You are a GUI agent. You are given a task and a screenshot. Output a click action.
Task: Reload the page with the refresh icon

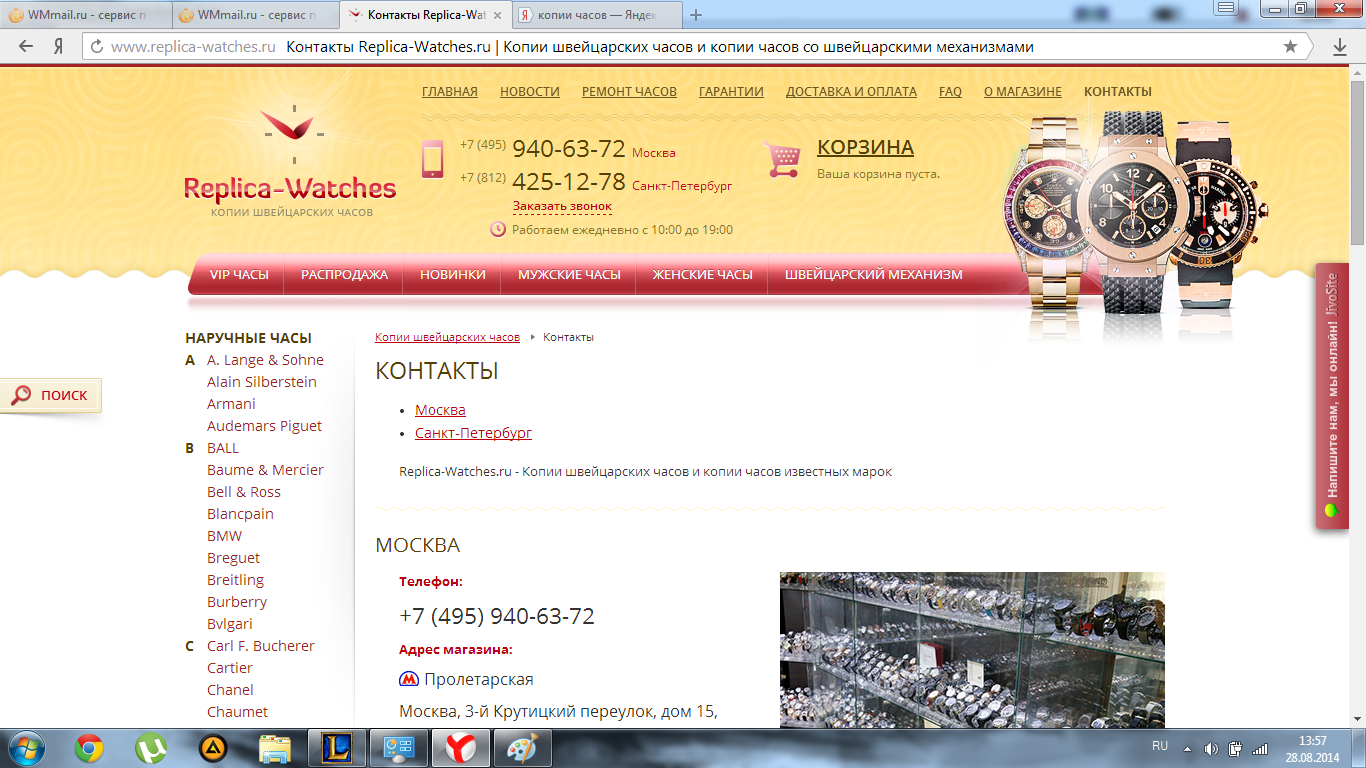coord(96,46)
